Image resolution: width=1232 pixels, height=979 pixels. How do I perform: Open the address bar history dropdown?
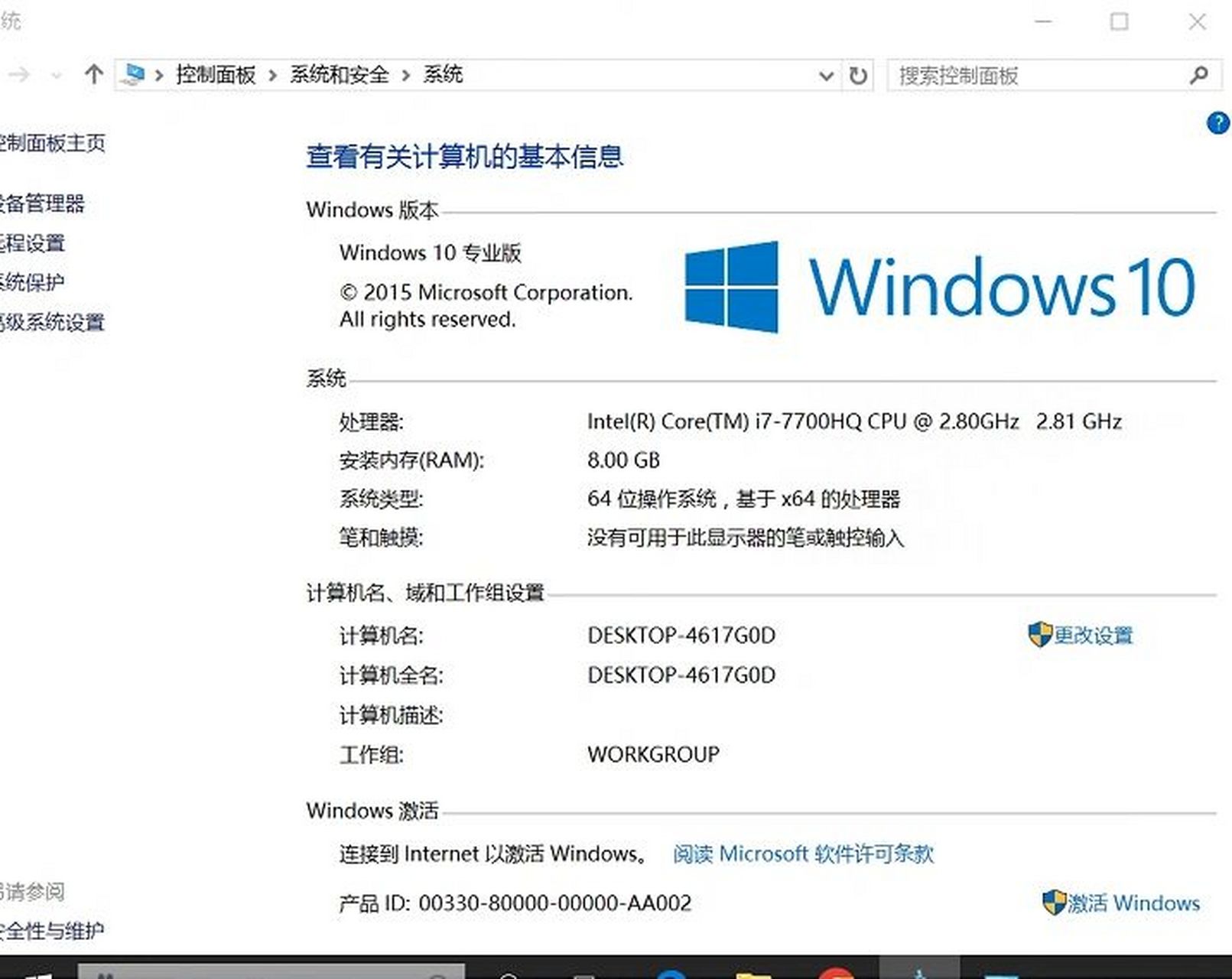(826, 76)
